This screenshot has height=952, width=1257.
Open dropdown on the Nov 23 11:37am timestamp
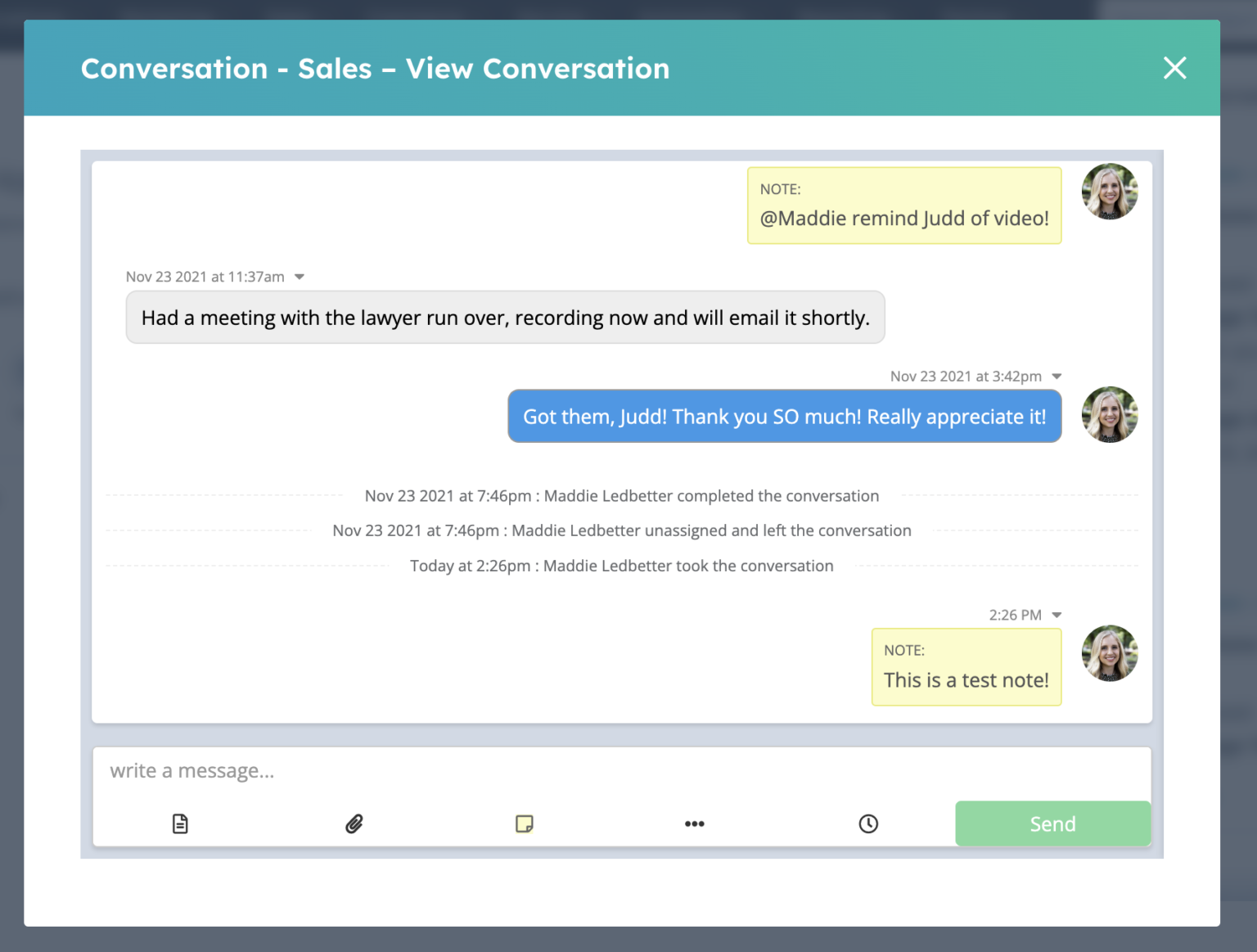[x=300, y=277]
